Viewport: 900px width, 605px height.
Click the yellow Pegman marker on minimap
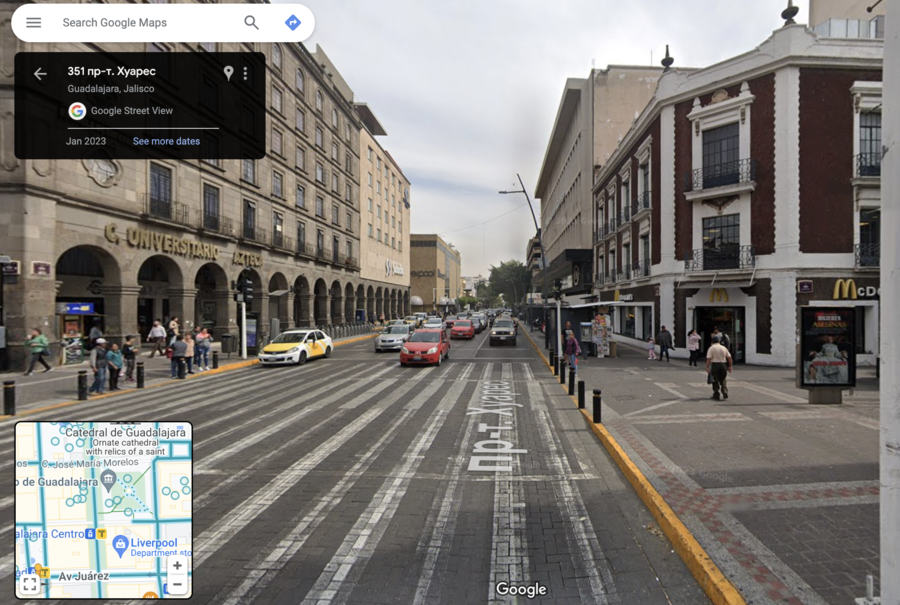pos(39,570)
